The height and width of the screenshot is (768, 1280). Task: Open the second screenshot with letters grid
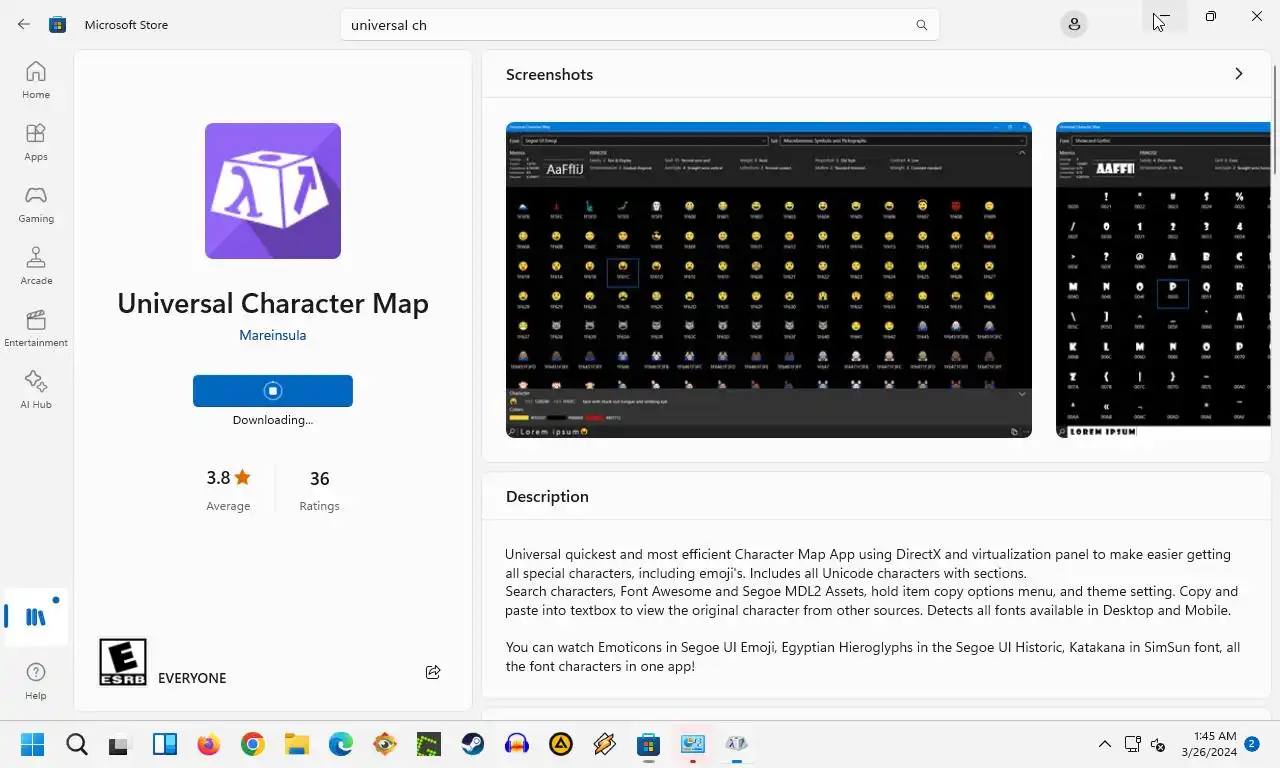tap(1163, 280)
